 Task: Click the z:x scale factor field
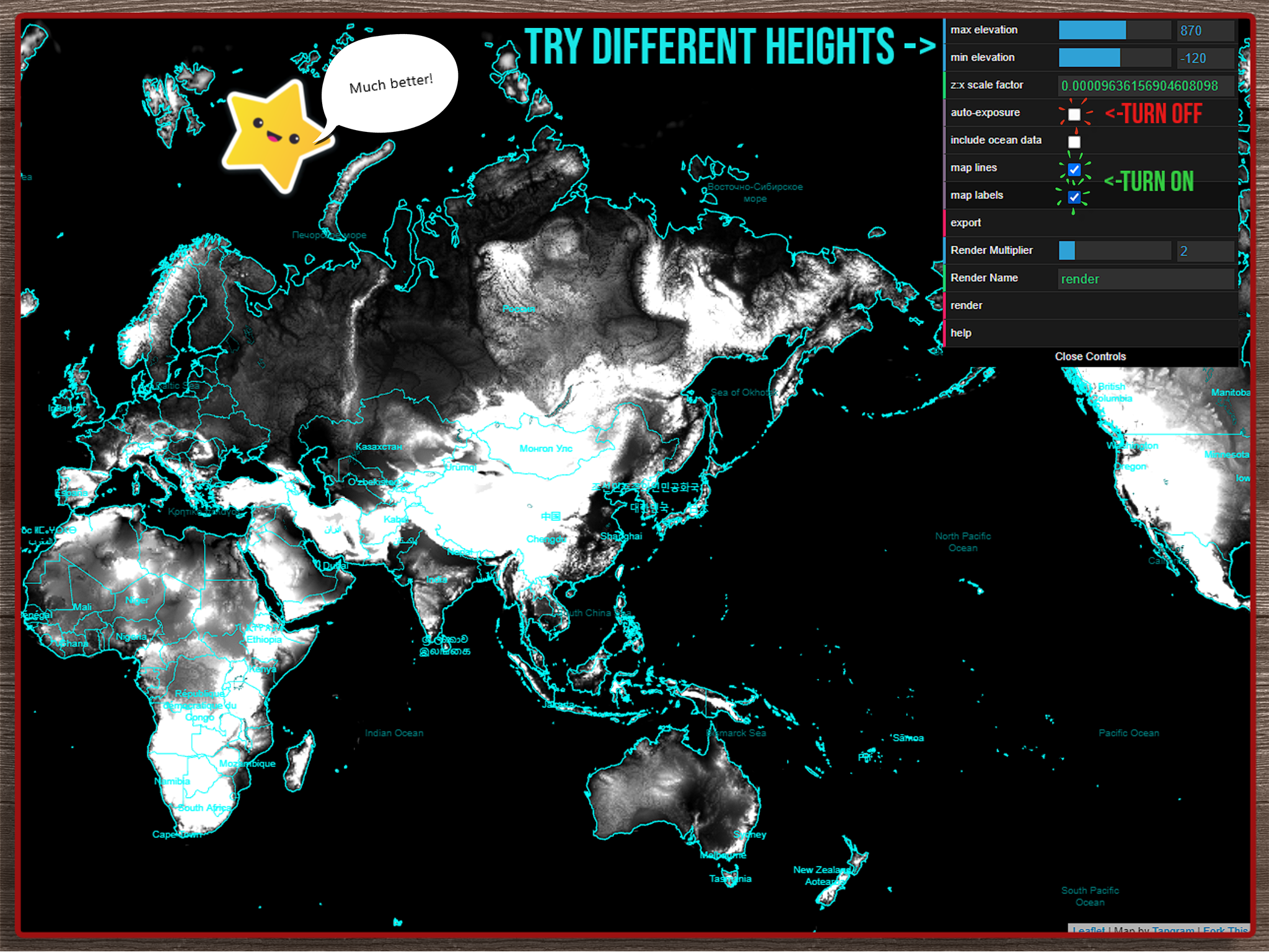[x=1145, y=86]
